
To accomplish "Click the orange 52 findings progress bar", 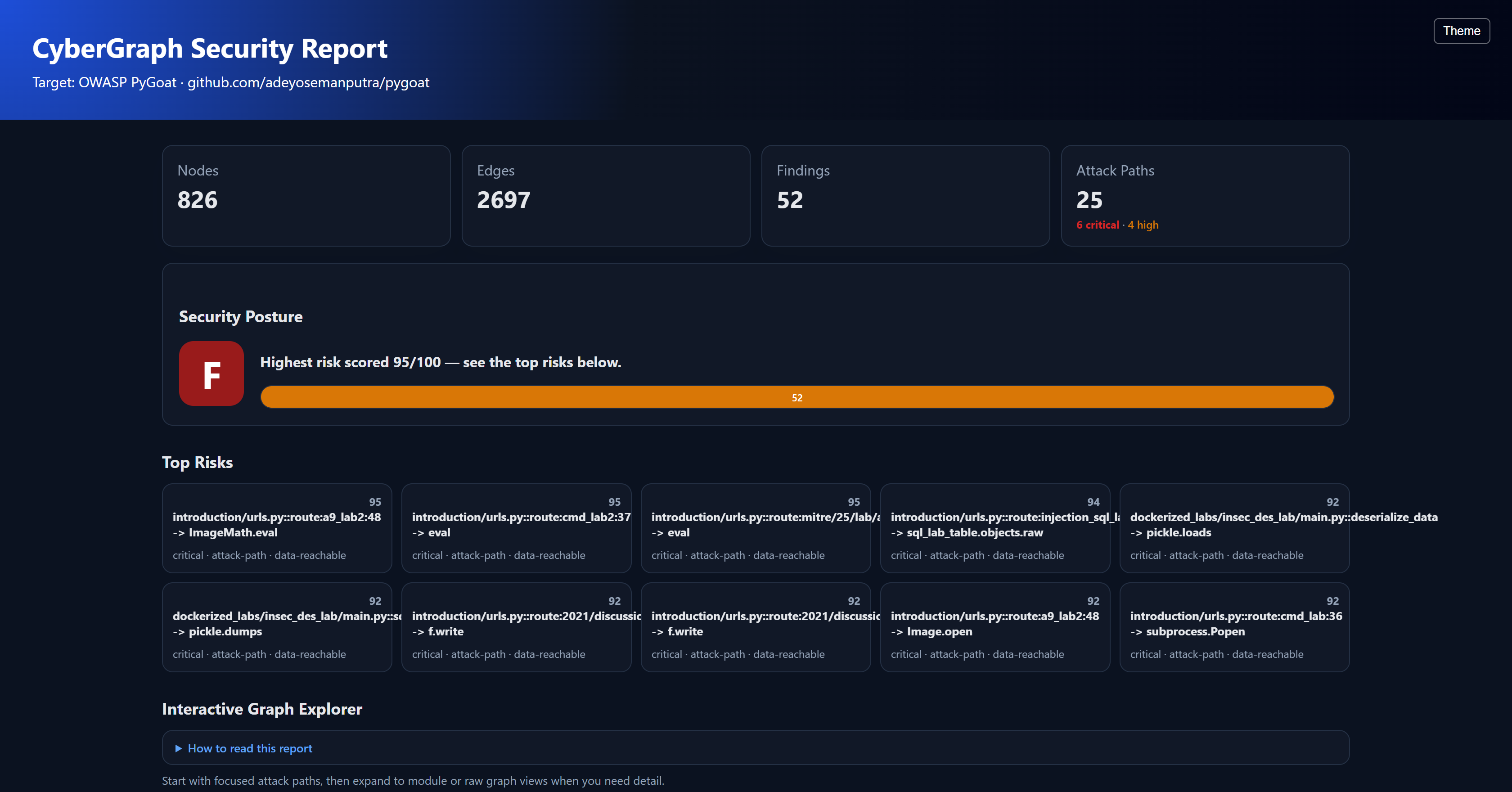I will click(x=796, y=397).
